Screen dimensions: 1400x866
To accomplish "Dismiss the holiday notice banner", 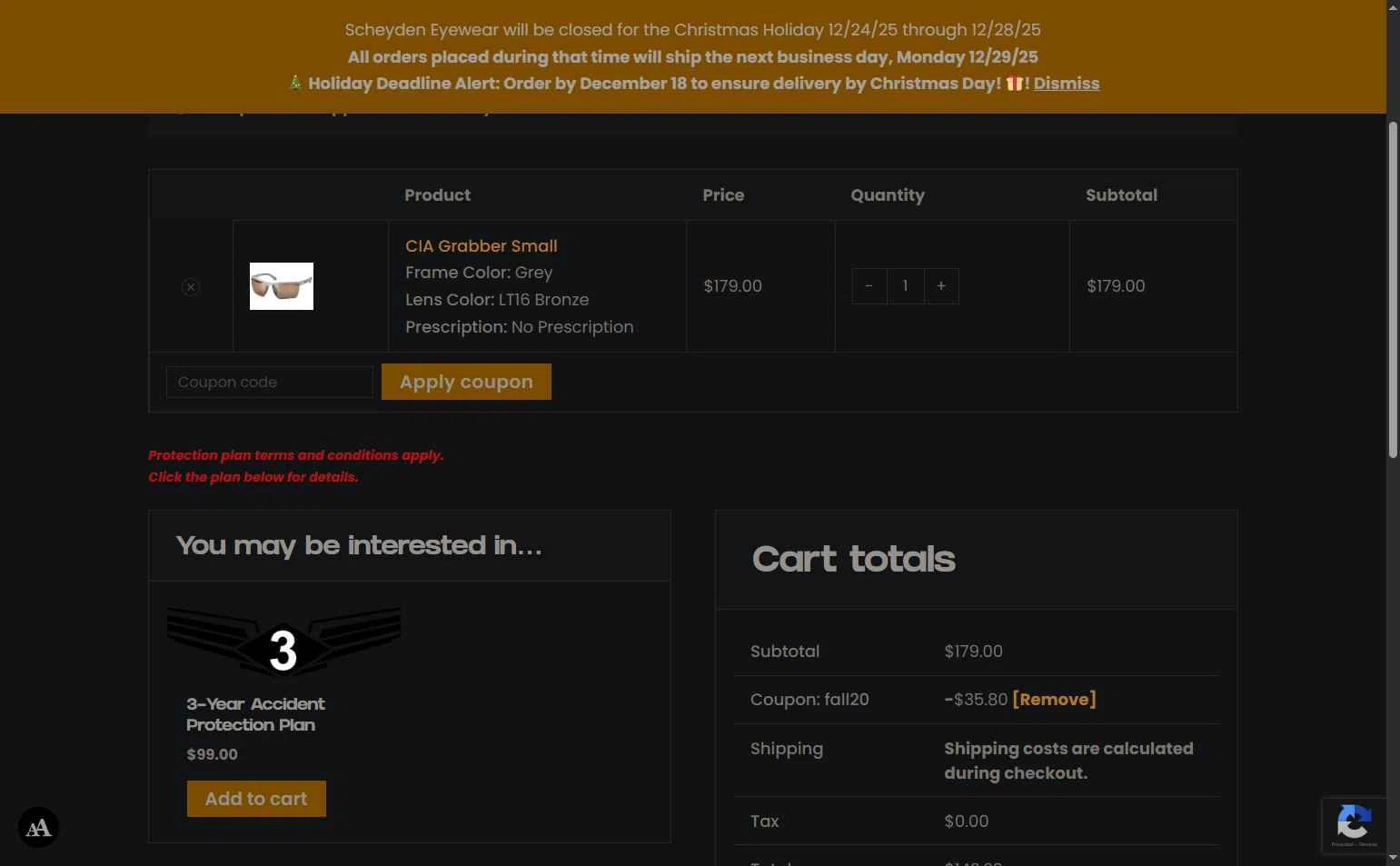I will tap(1067, 84).
